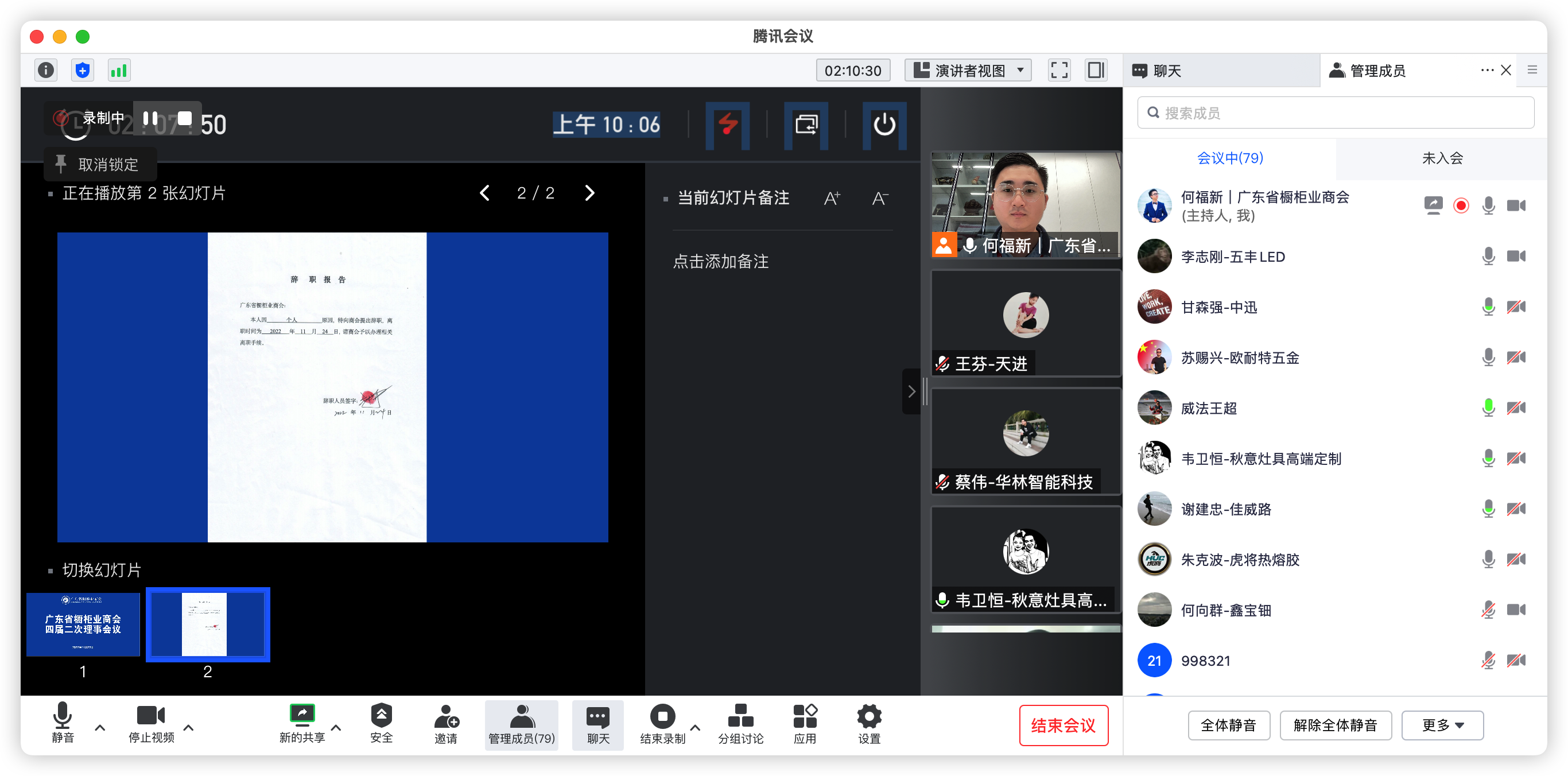Click 结束录制 stop recording icon
Screen dimensions: 1568x776
(x=663, y=724)
